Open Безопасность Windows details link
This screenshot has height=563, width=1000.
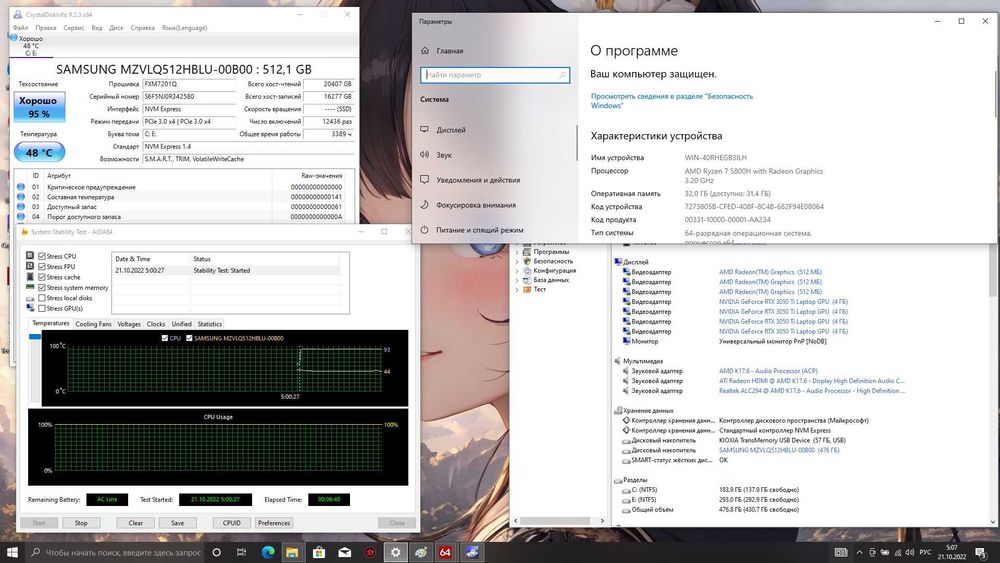pos(672,101)
